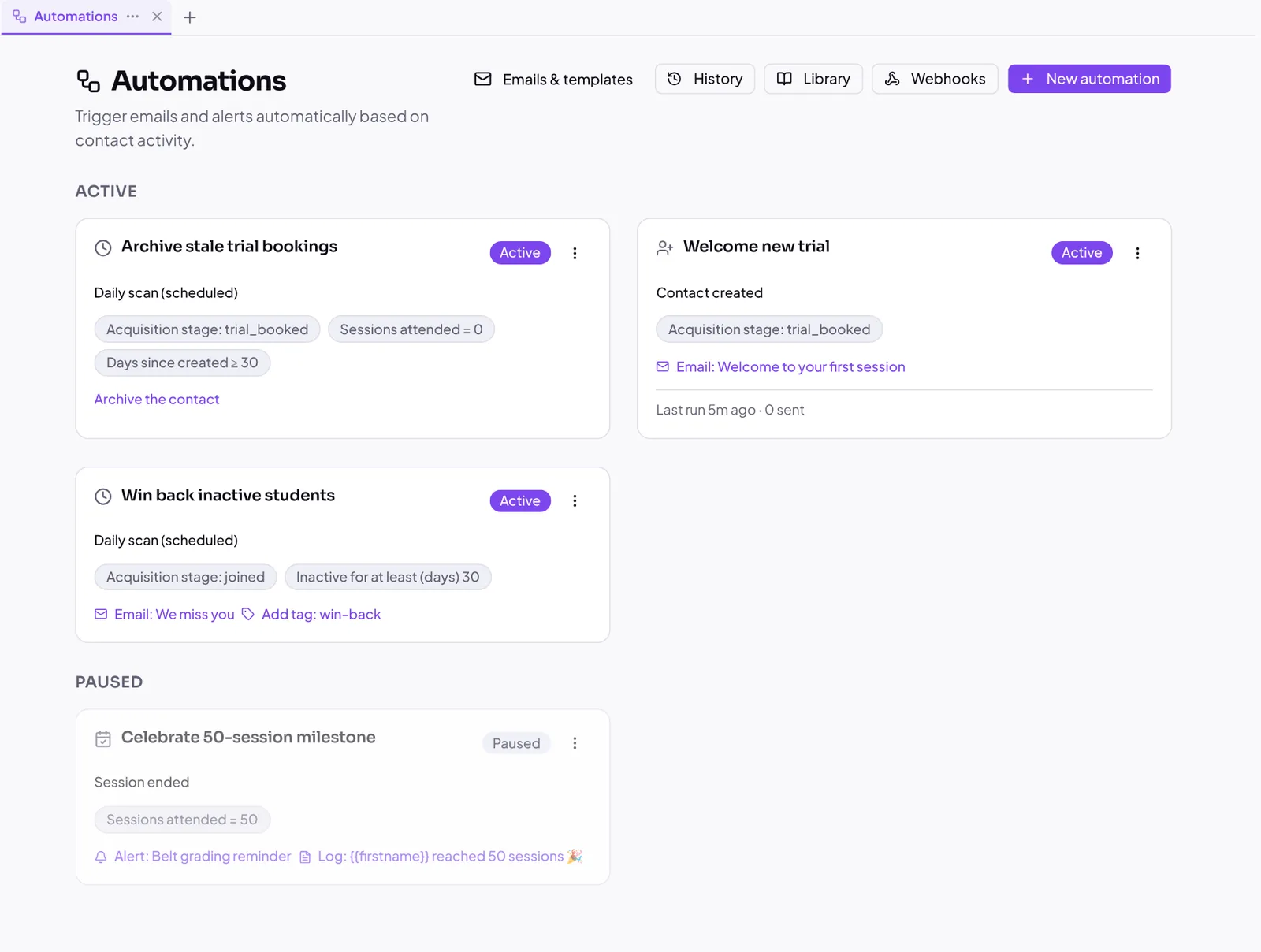
Task: Open Email: Welcome to your first session
Action: point(781,367)
